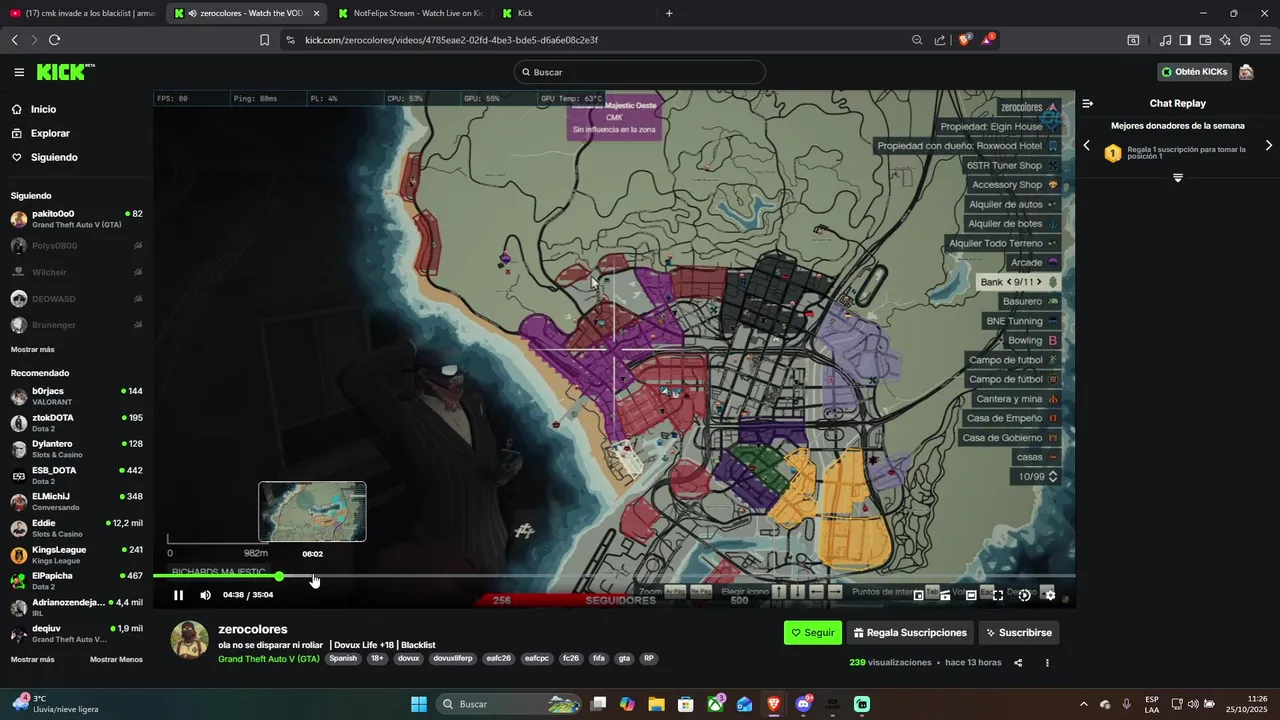
Task: Toggle theater mode in the player
Action: (971, 595)
